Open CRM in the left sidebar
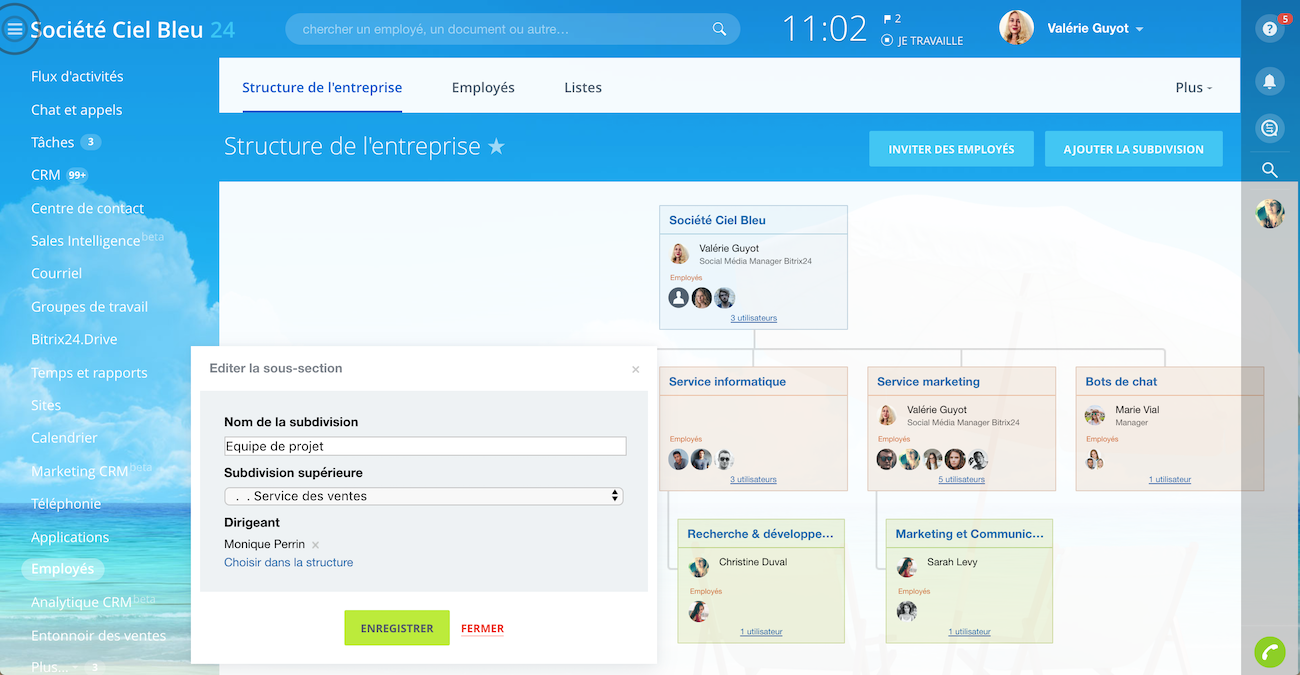This screenshot has width=1300, height=675. 46,175
